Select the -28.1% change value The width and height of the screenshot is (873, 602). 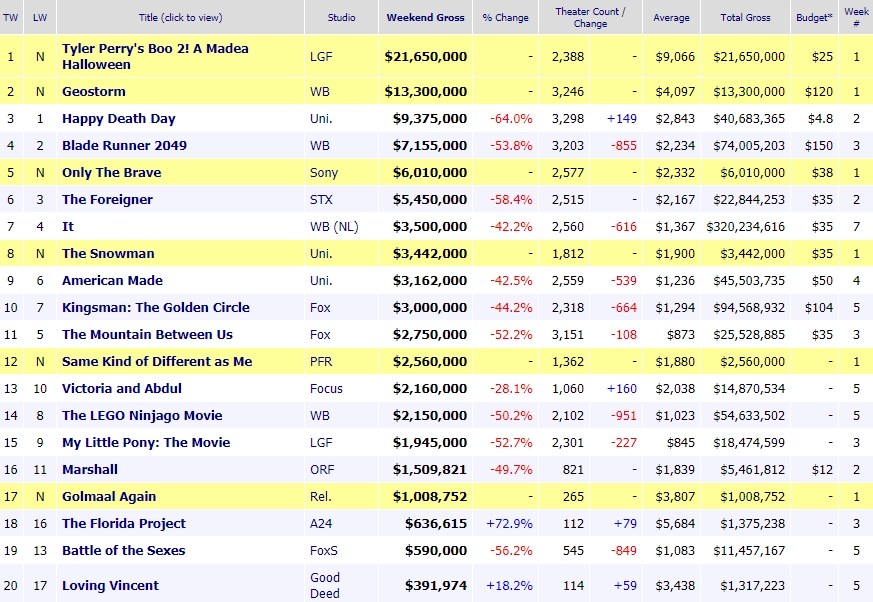tap(511, 389)
